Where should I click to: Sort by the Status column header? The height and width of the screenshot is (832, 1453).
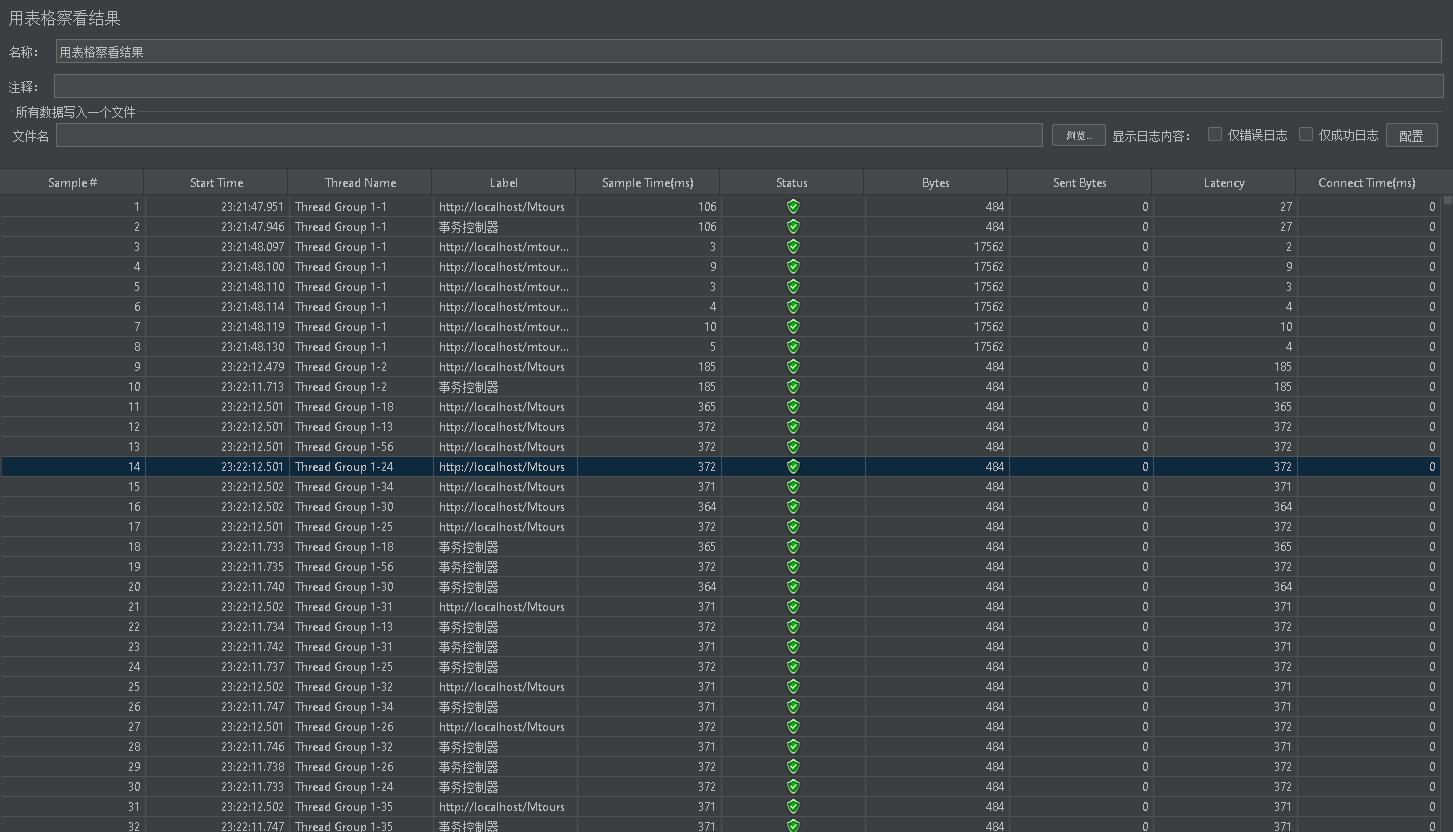click(792, 182)
